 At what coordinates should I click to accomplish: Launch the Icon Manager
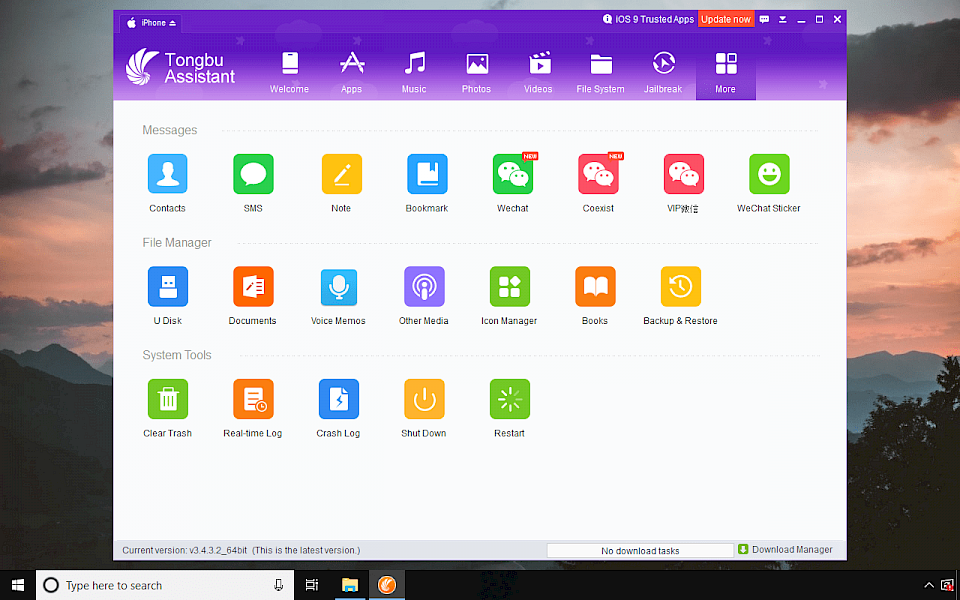click(x=509, y=287)
